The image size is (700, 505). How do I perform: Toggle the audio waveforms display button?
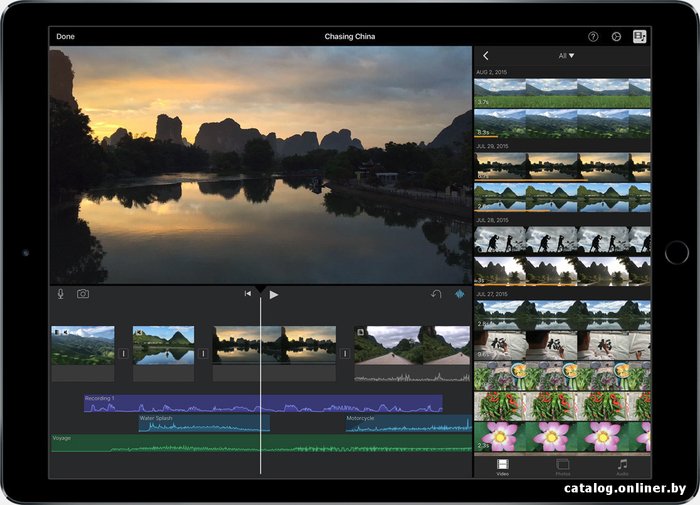pyautogui.click(x=460, y=295)
